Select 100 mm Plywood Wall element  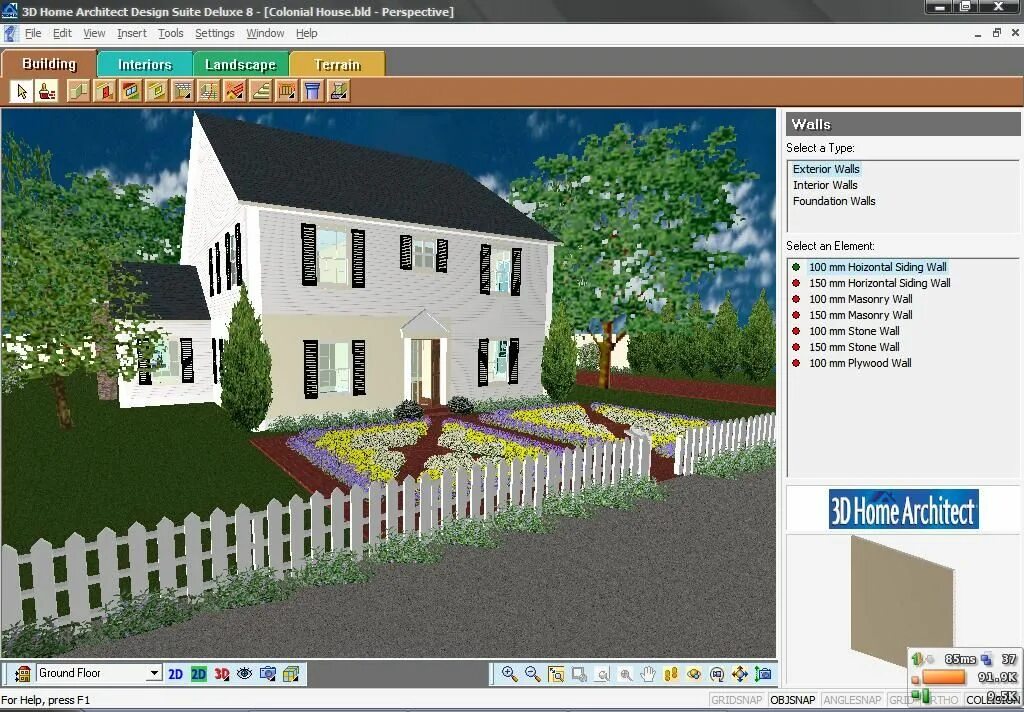pos(860,363)
